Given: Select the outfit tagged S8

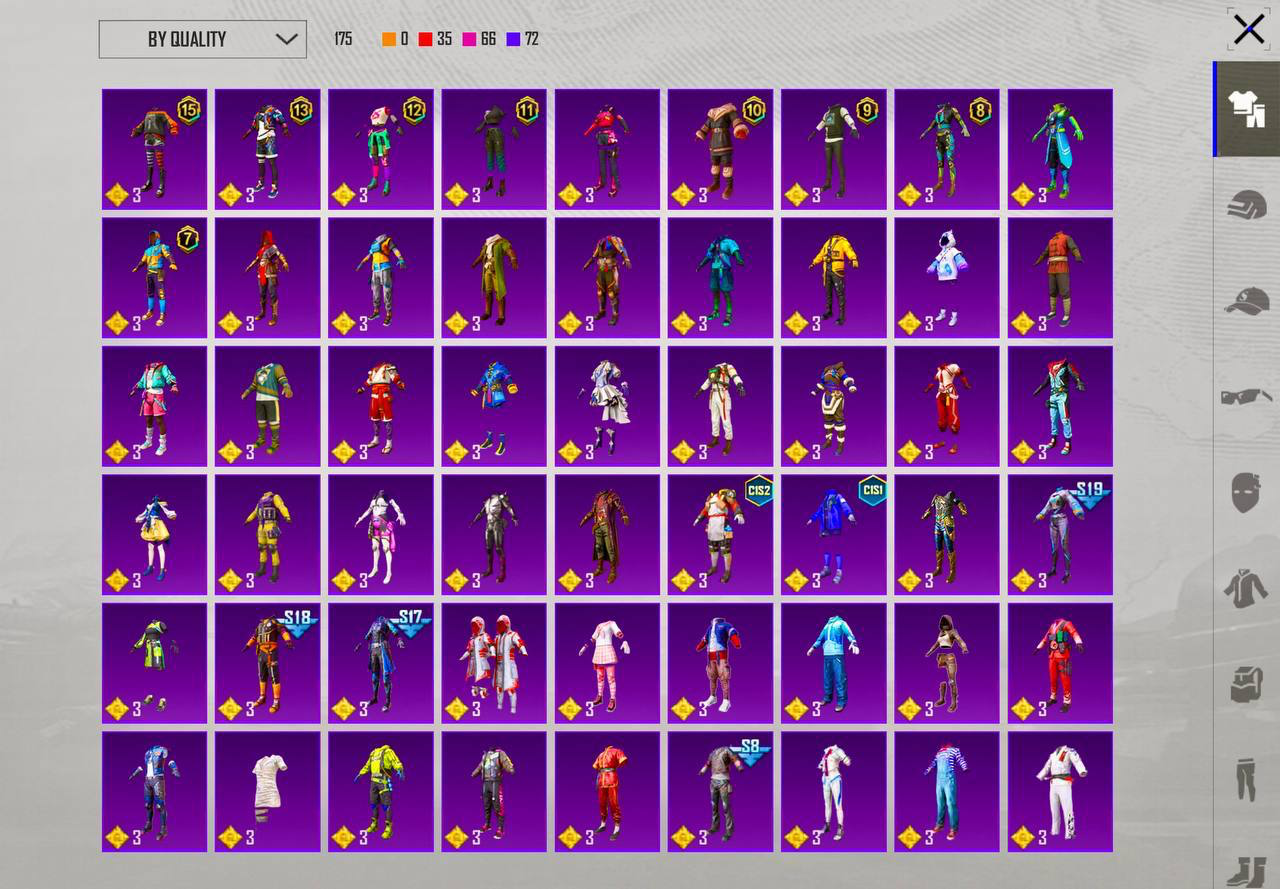Looking at the screenshot, I should pyautogui.click(x=720, y=792).
